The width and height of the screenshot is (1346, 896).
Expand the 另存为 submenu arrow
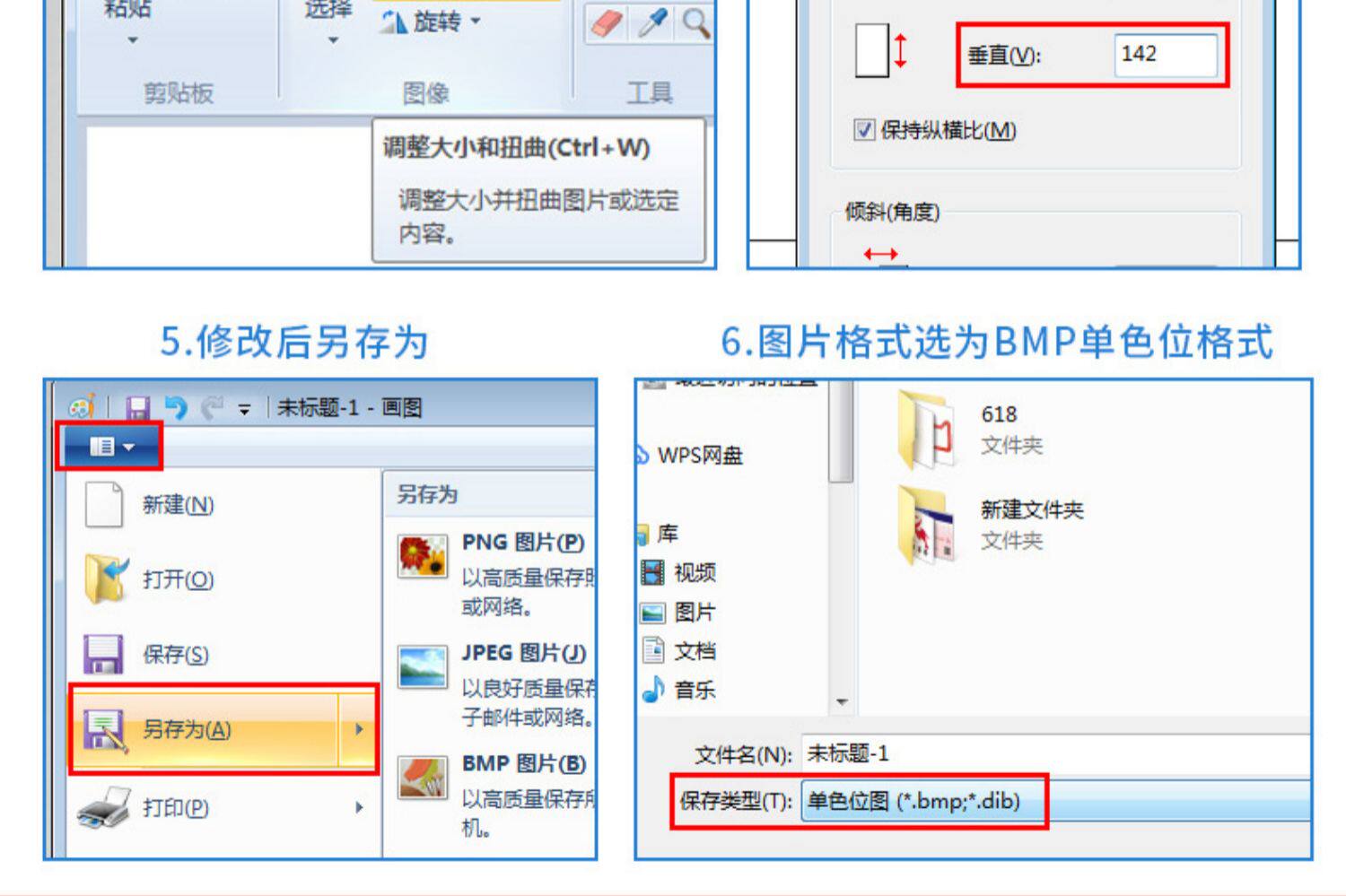359,729
